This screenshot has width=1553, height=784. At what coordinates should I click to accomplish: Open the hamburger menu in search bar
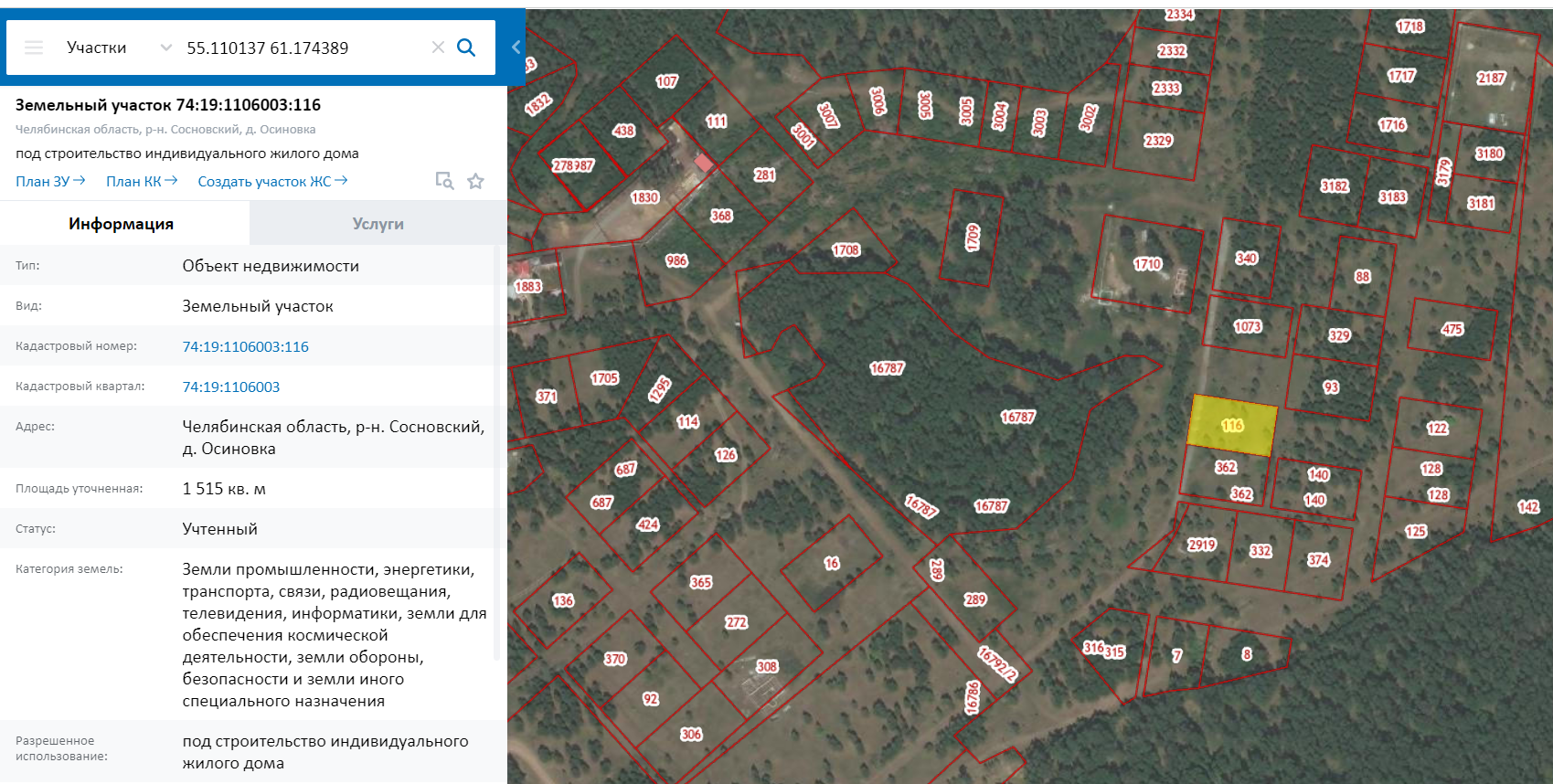(34, 48)
